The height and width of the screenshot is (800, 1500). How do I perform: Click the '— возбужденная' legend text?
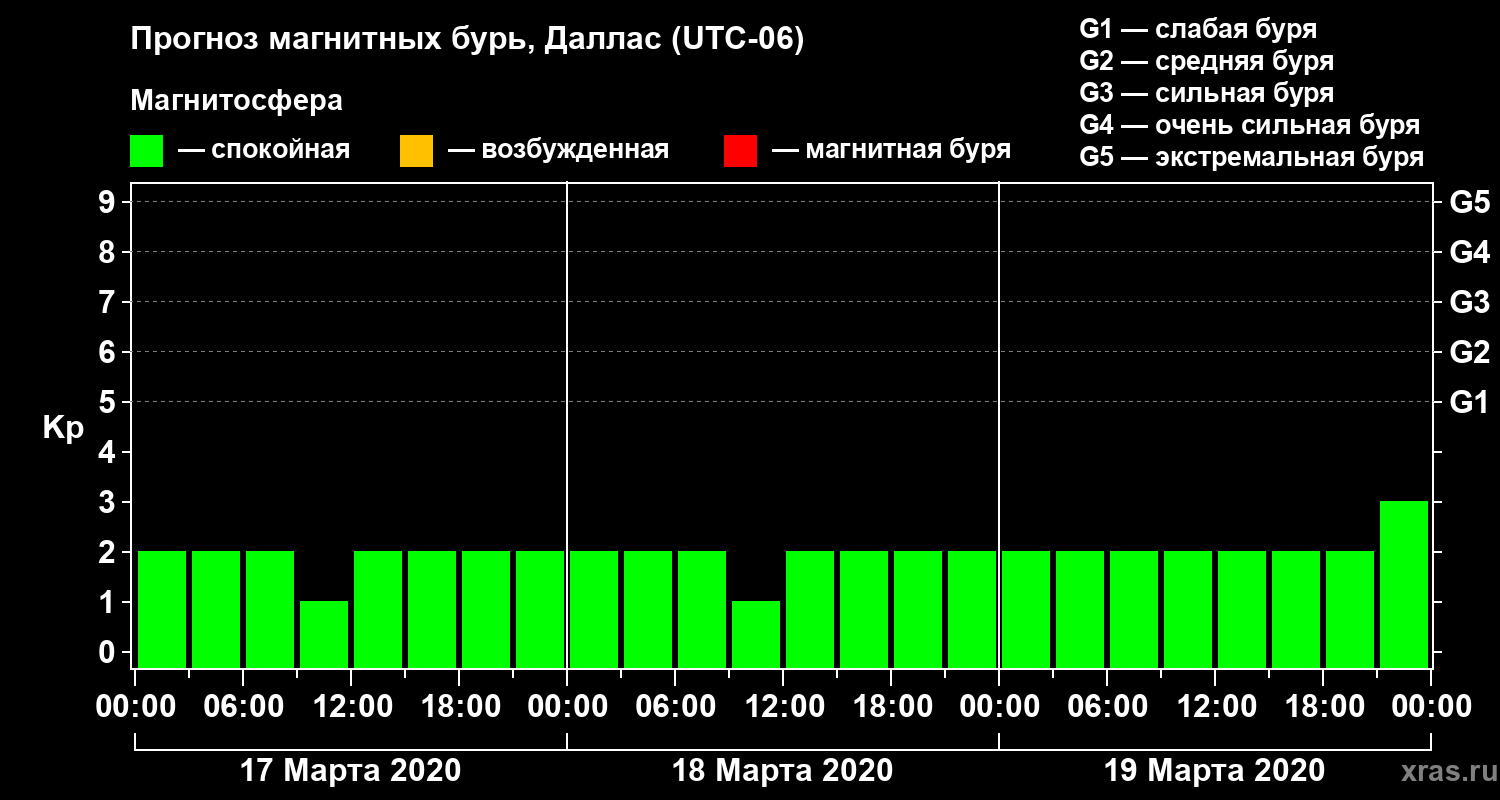coord(558,151)
